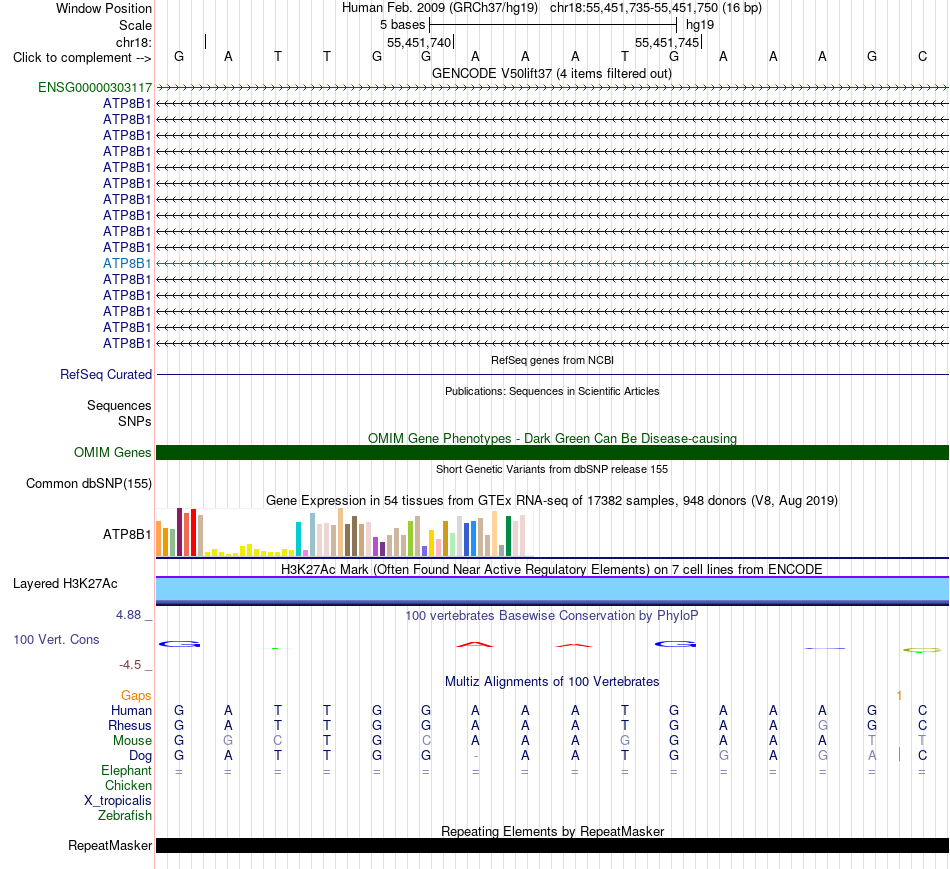Viewport: 950px width, 869px height.
Task: Click the Layered H3K27Ac track label
Action: click(65, 584)
